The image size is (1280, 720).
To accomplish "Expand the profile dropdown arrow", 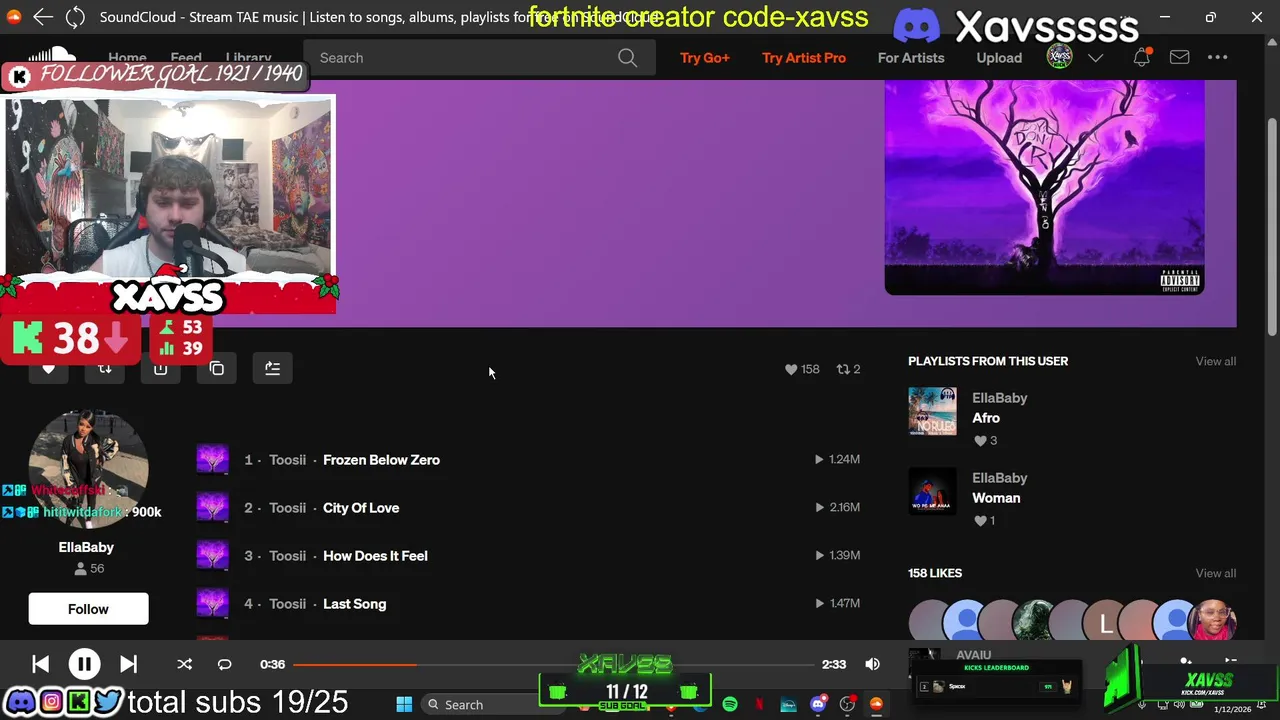I will (1095, 58).
